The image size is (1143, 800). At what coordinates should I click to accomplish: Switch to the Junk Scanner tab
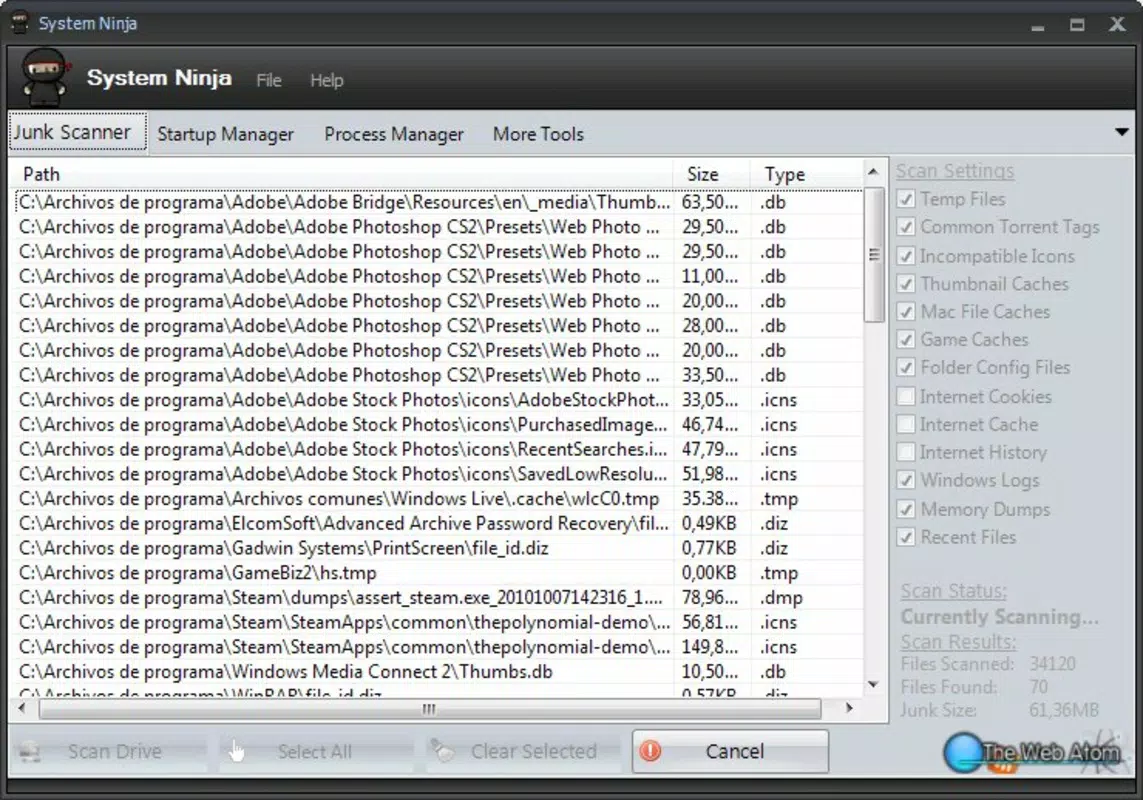click(x=77, y=133)
